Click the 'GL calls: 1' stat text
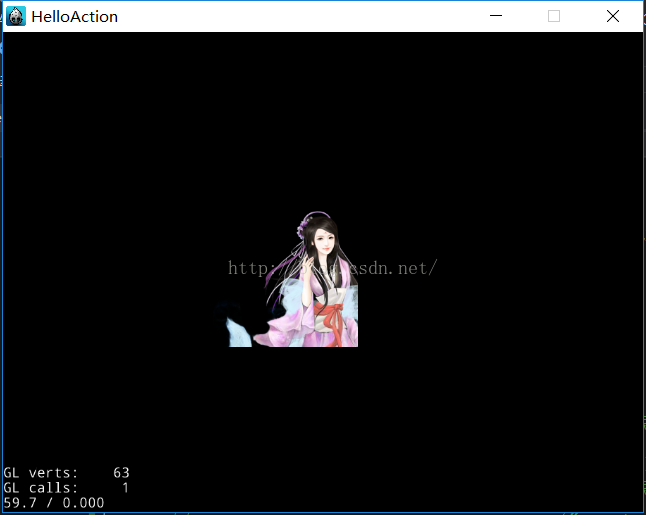 click(x=66, y=488)
